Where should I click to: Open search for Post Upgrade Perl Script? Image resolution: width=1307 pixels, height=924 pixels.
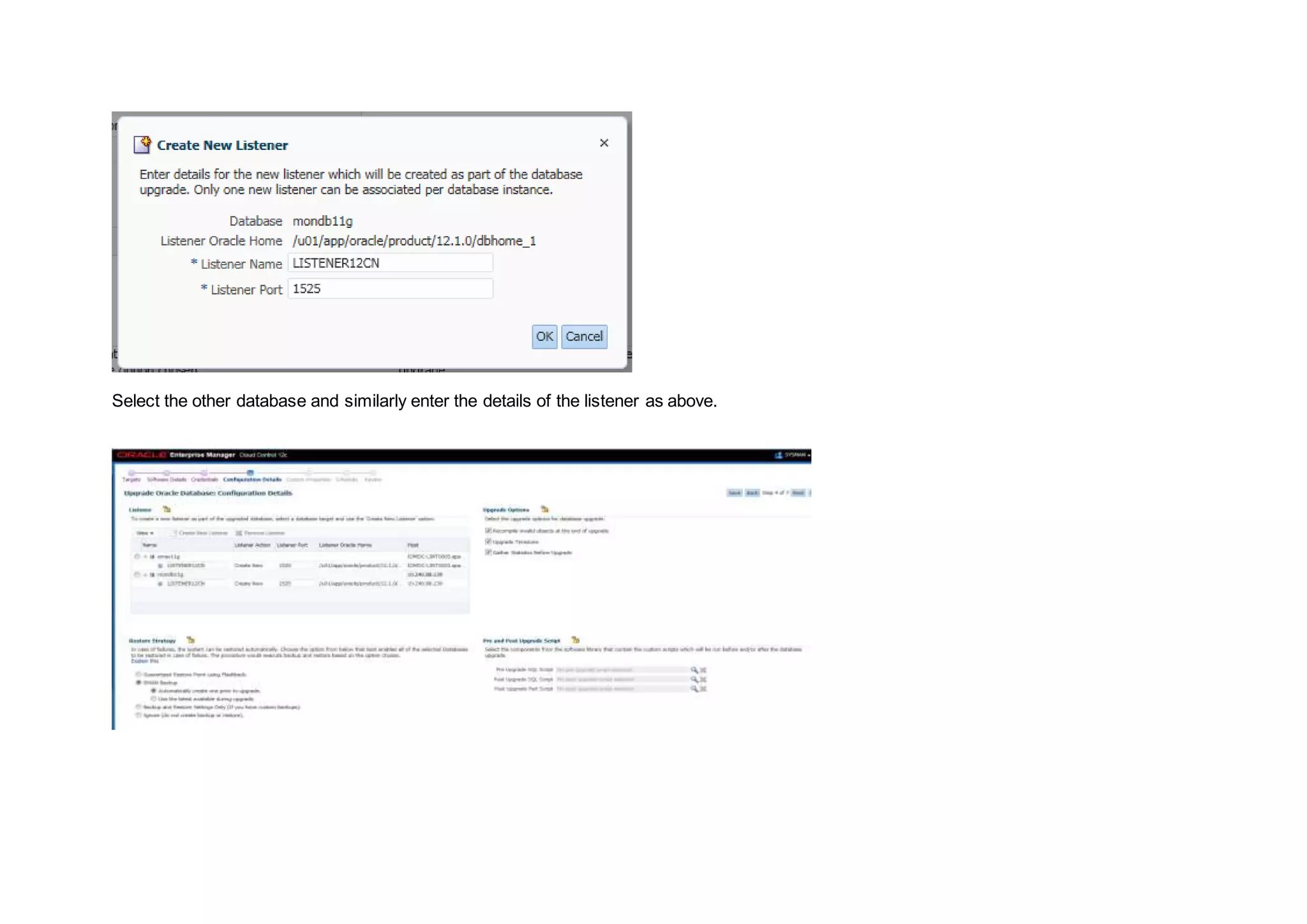[694, 689]
